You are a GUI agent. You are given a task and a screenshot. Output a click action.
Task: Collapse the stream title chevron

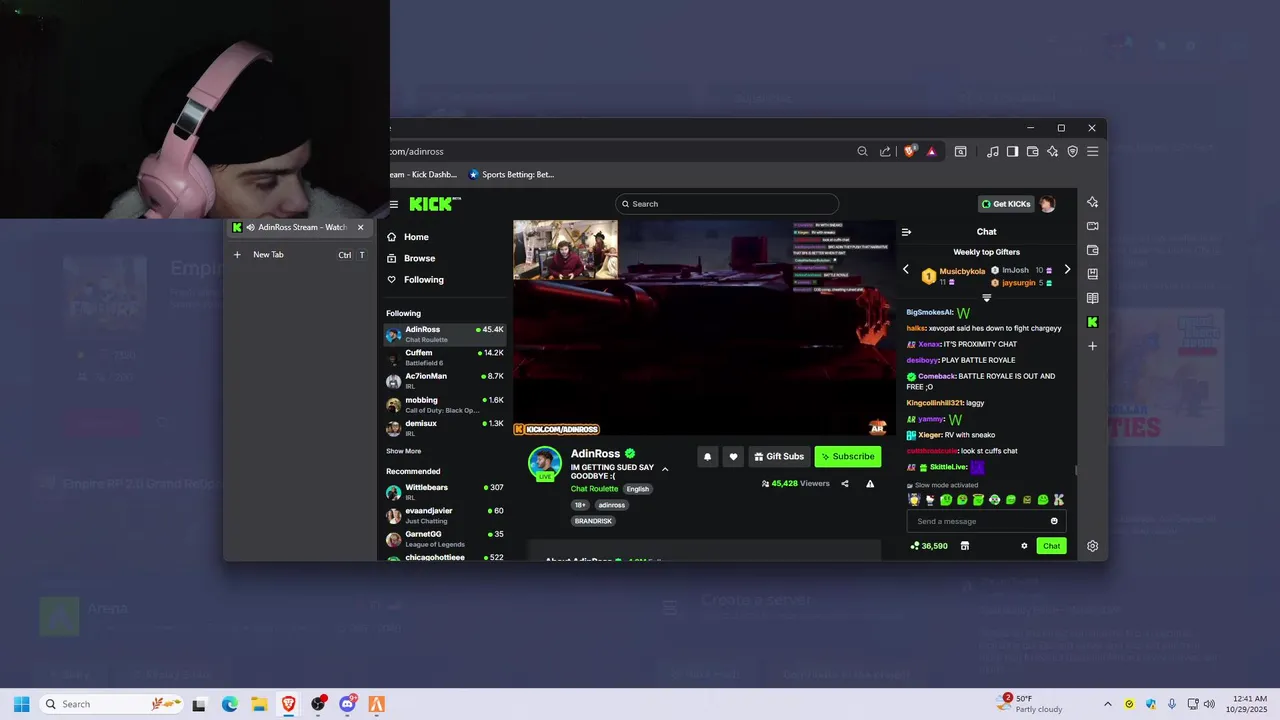point(665,469)
